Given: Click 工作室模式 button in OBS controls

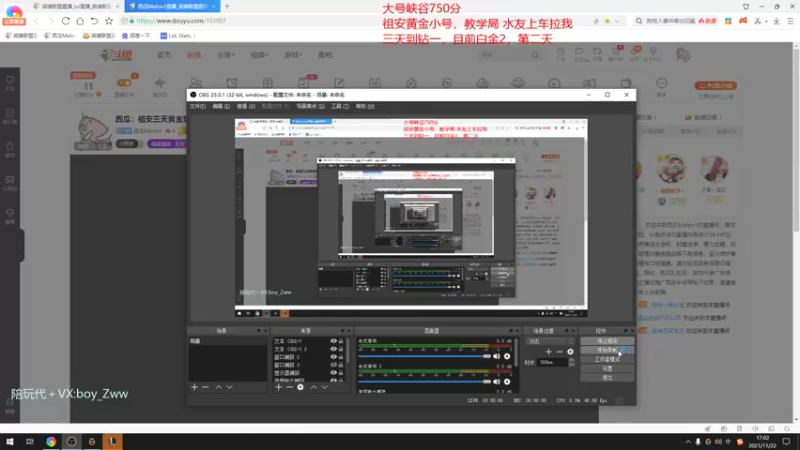Looking at the screenshot, I should tap(607, 359).
